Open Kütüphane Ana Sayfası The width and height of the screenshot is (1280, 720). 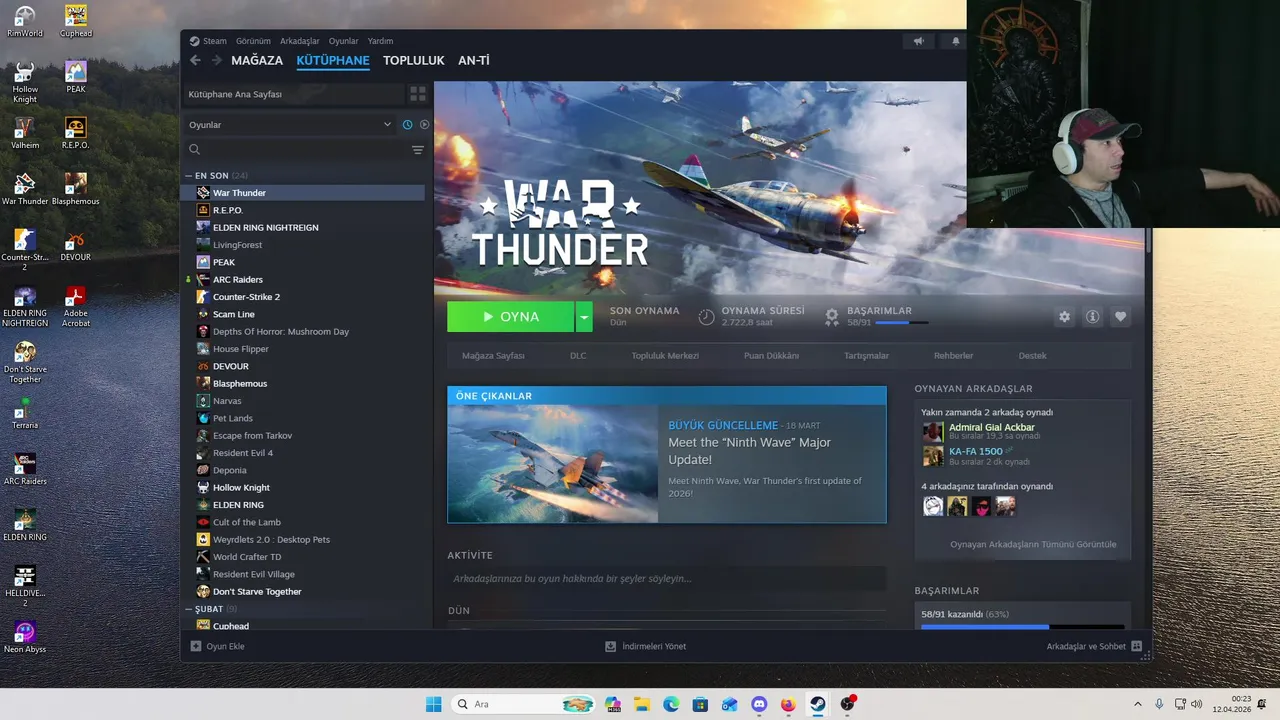coord(292,94)
